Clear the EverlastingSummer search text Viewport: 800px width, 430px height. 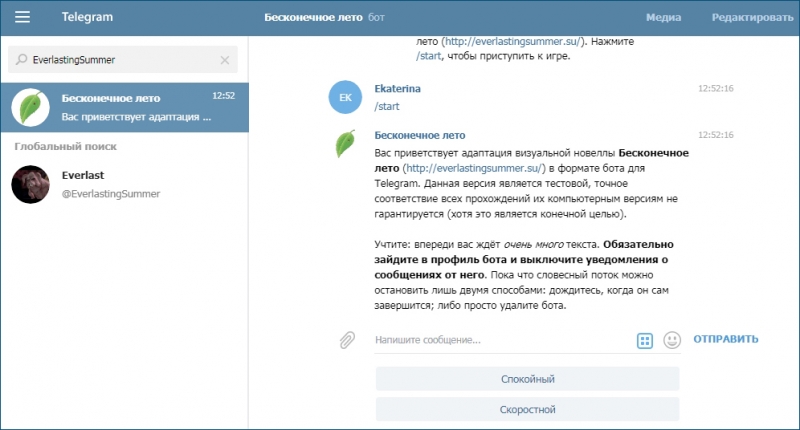[224, 60]
